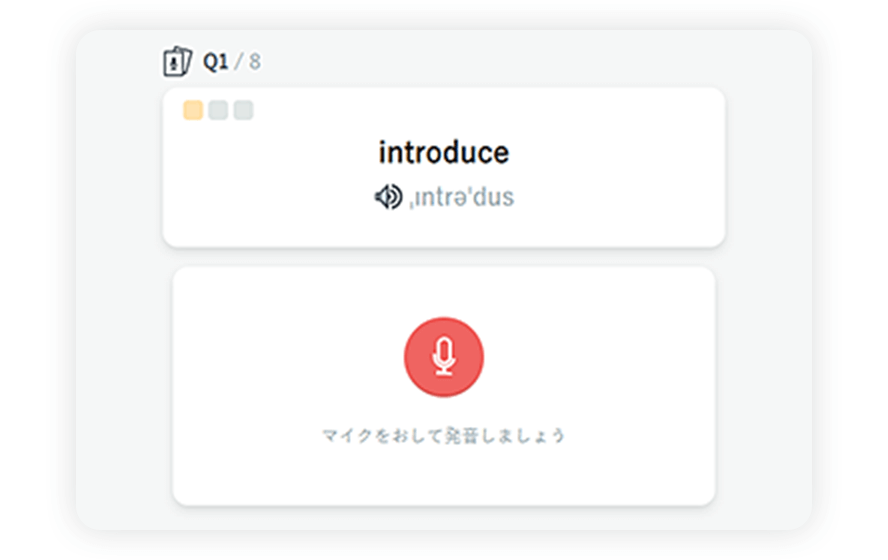
Task: Click the マイクをおして発音しましょう instruction text
Action: coord(443,436)
